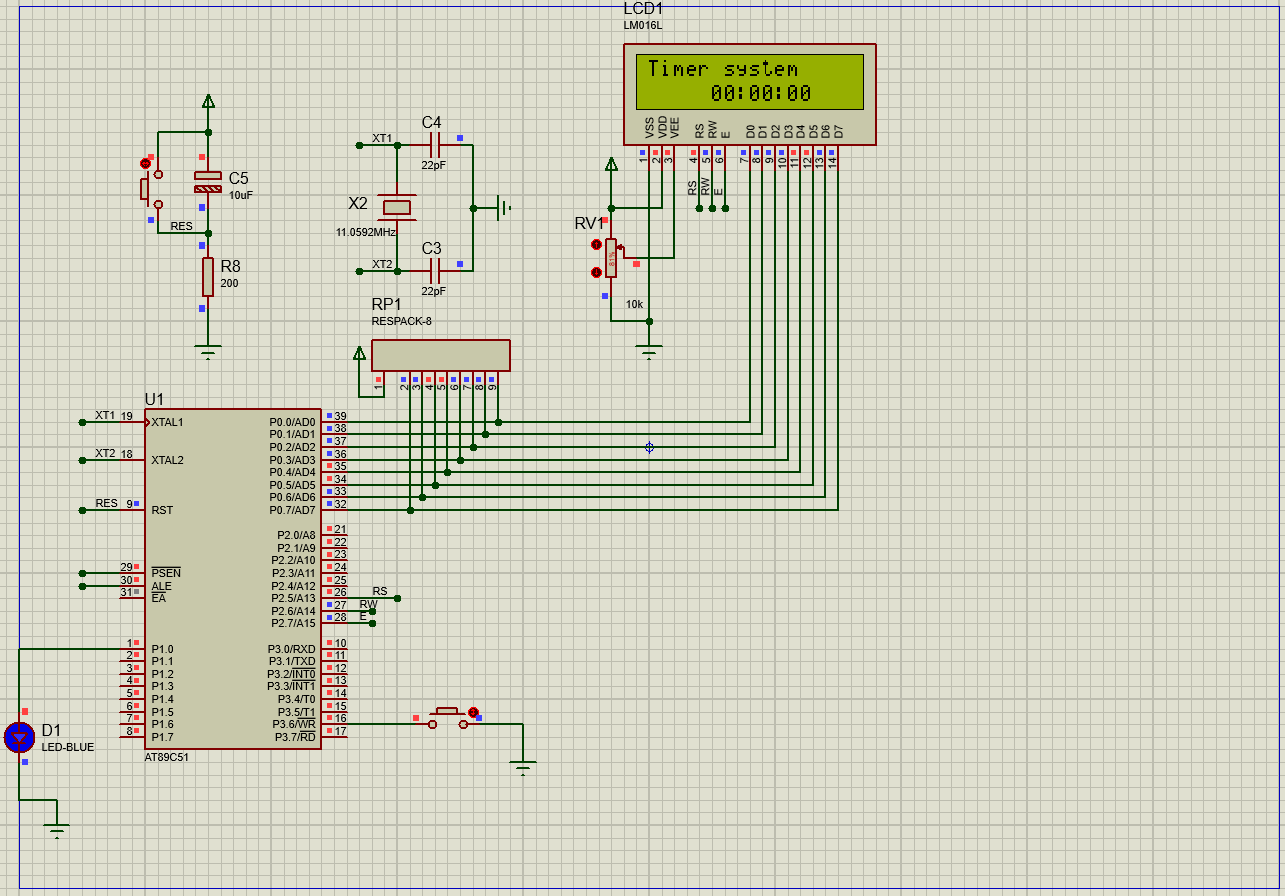Click the P2.7/A15 pin label on U1
The image size is (1285, 896).
point(294,623)
